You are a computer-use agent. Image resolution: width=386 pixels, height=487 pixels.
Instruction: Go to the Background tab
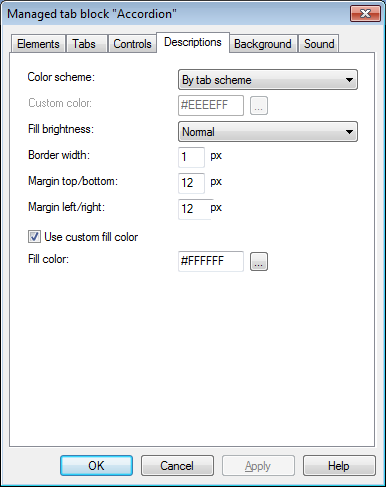(263, 44)
